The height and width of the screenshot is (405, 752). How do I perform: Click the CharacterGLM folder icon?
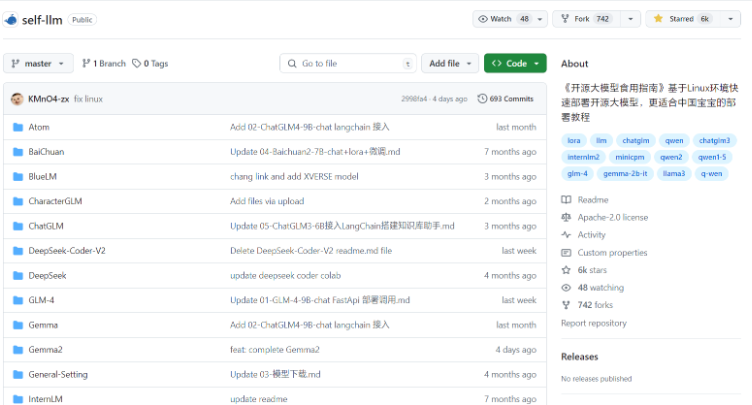(x=18, y=201)
